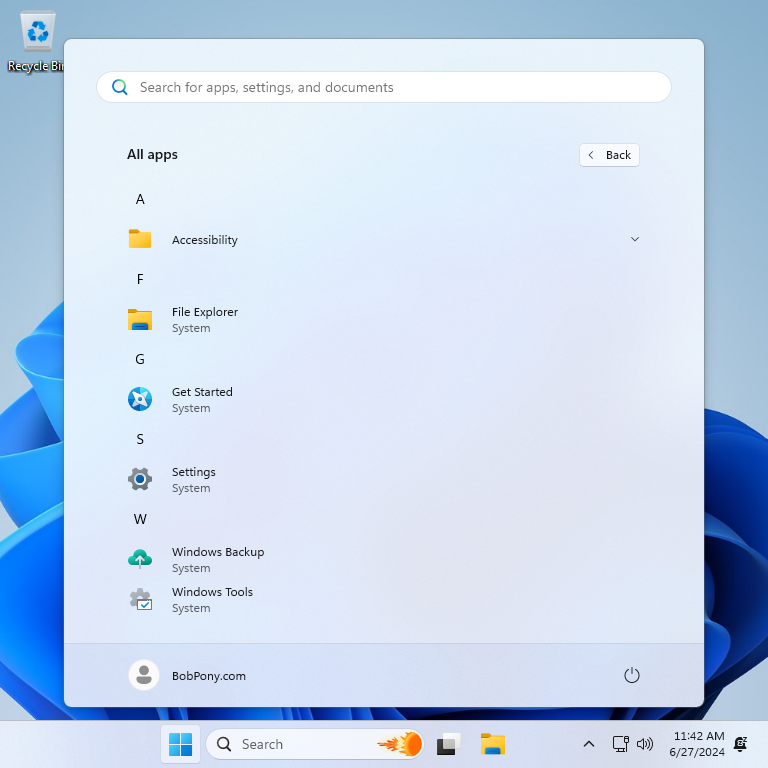This screenshot has width=768, height=768.
Task: Expand the Accessibility folder chevron
Action: (x=635, y=240)
